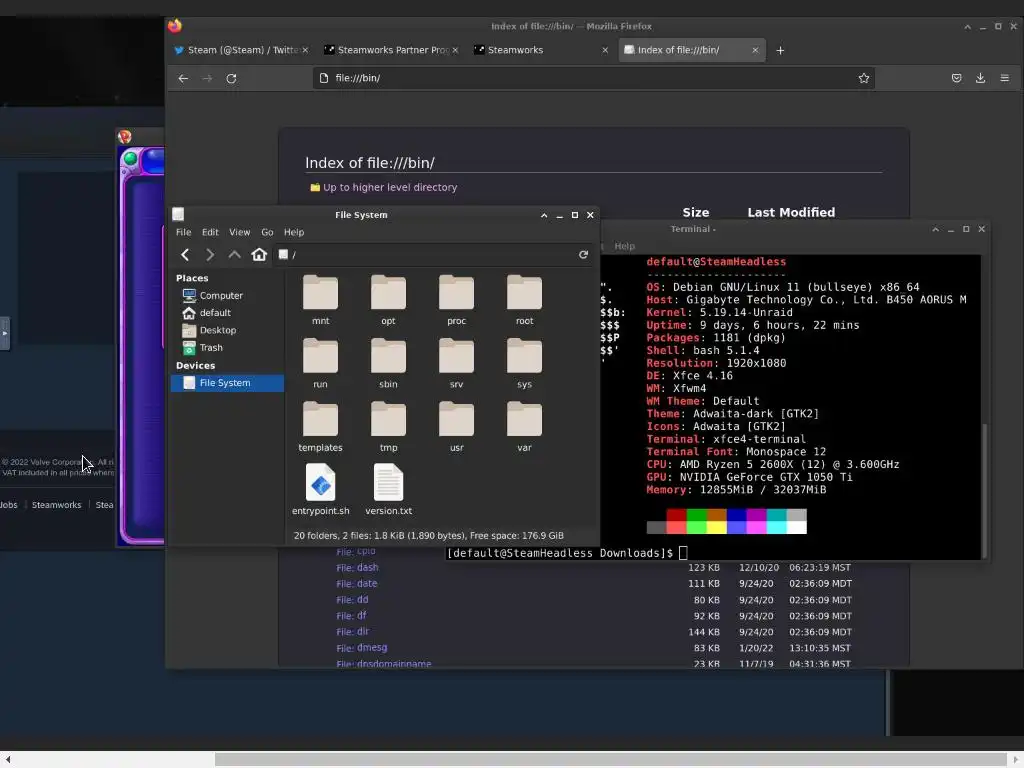Open Edit menu in File System window
The width and height of the screenshot is (1024, 768).
point(210,232)
